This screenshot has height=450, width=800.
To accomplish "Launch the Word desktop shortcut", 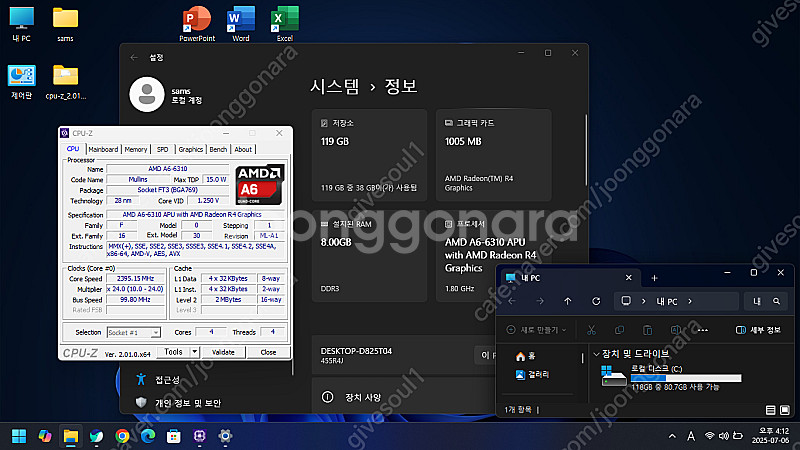I will [x=241, y=24].
